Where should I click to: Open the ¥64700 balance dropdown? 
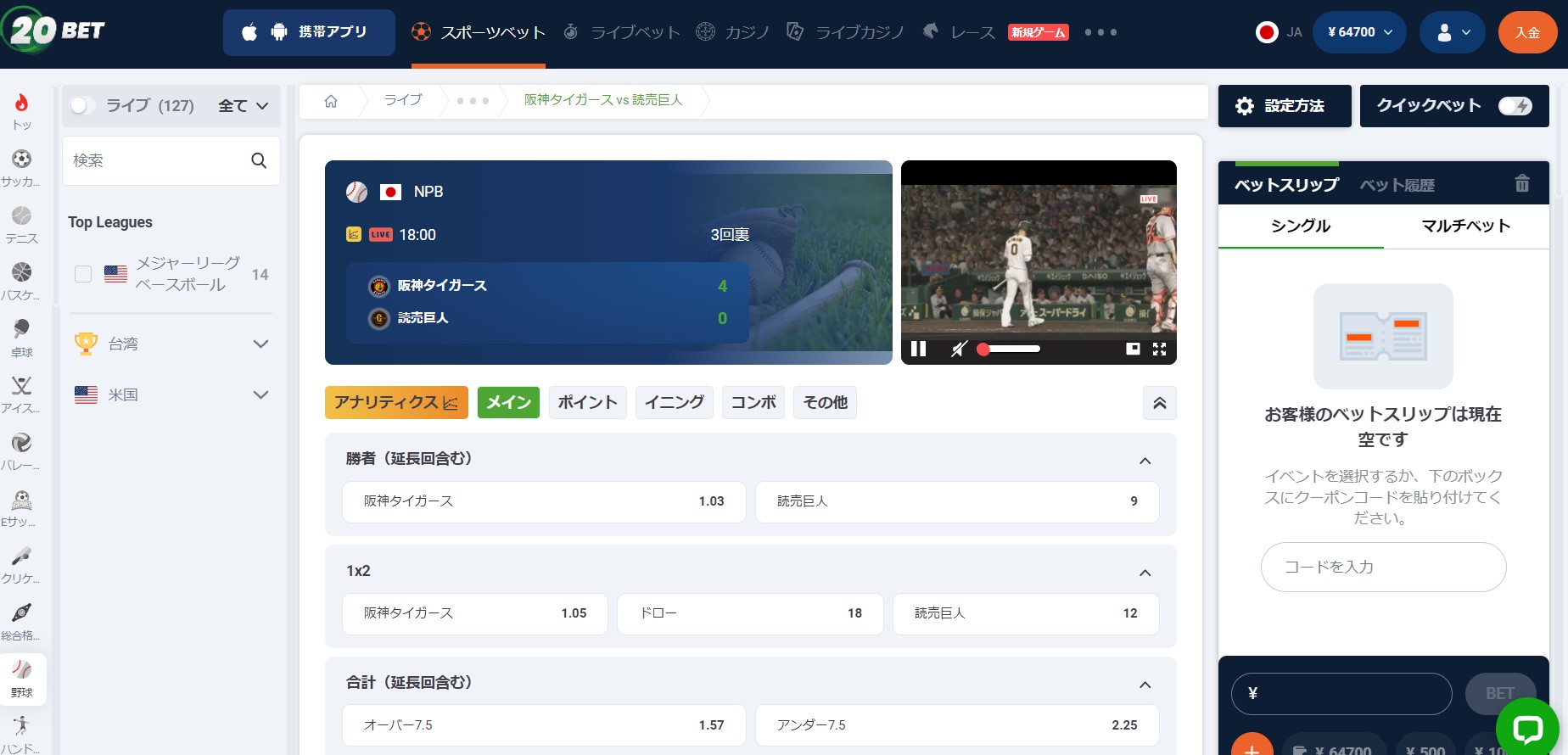tap(1359, 32)
